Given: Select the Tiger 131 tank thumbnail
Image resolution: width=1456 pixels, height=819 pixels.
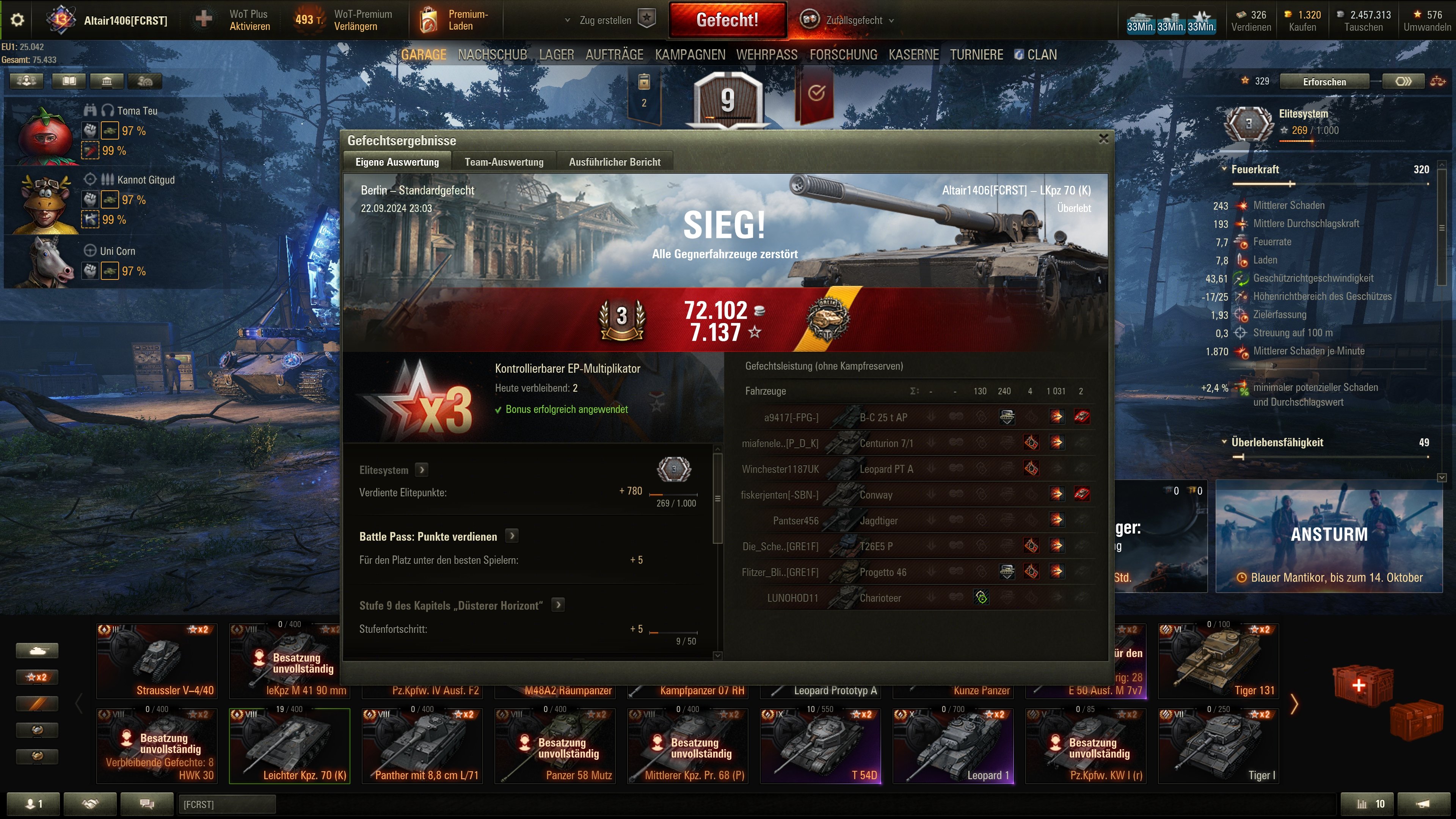Looking at the screenshot, I should (1218, 661).
